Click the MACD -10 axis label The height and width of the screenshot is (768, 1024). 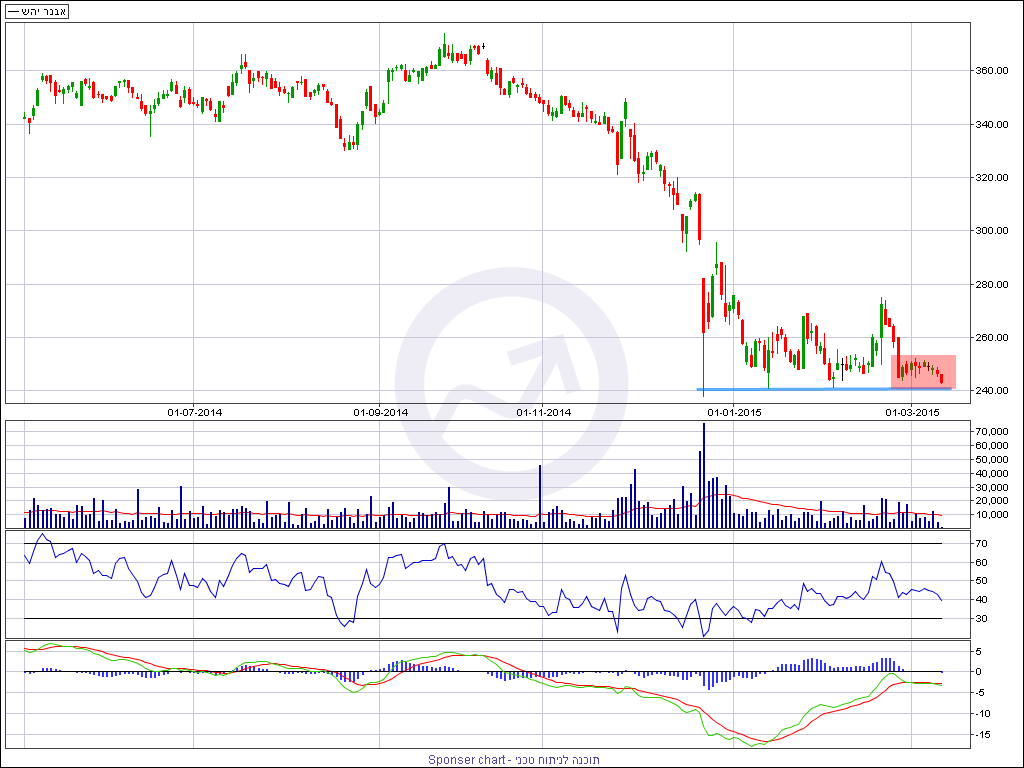[x=982, y=714]
